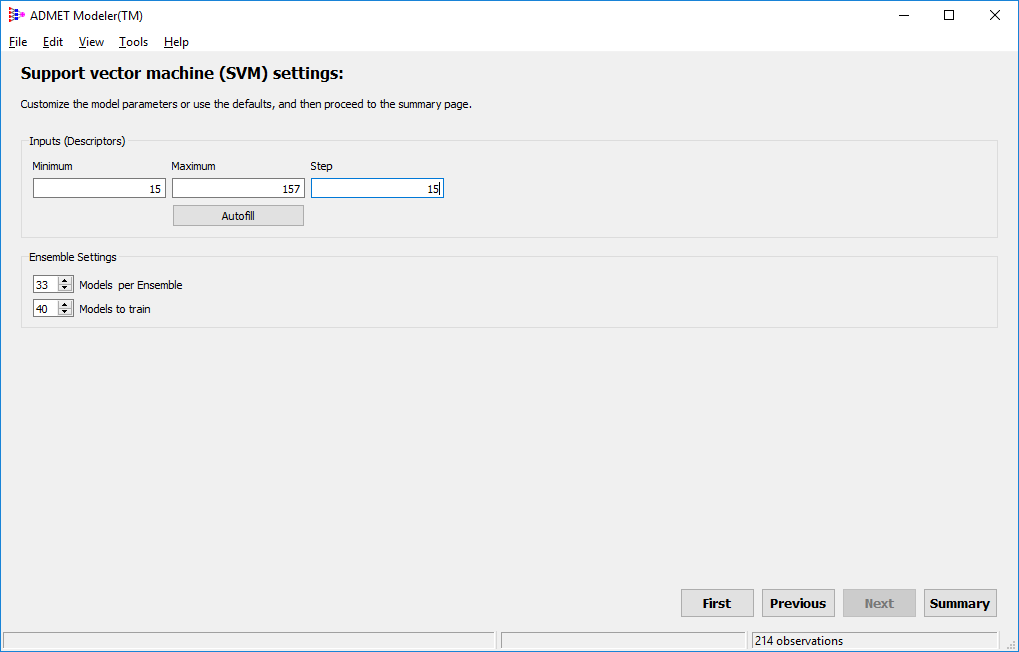
Task: Maximize the ADMET Modeler window
Action: tap(949, 15)
